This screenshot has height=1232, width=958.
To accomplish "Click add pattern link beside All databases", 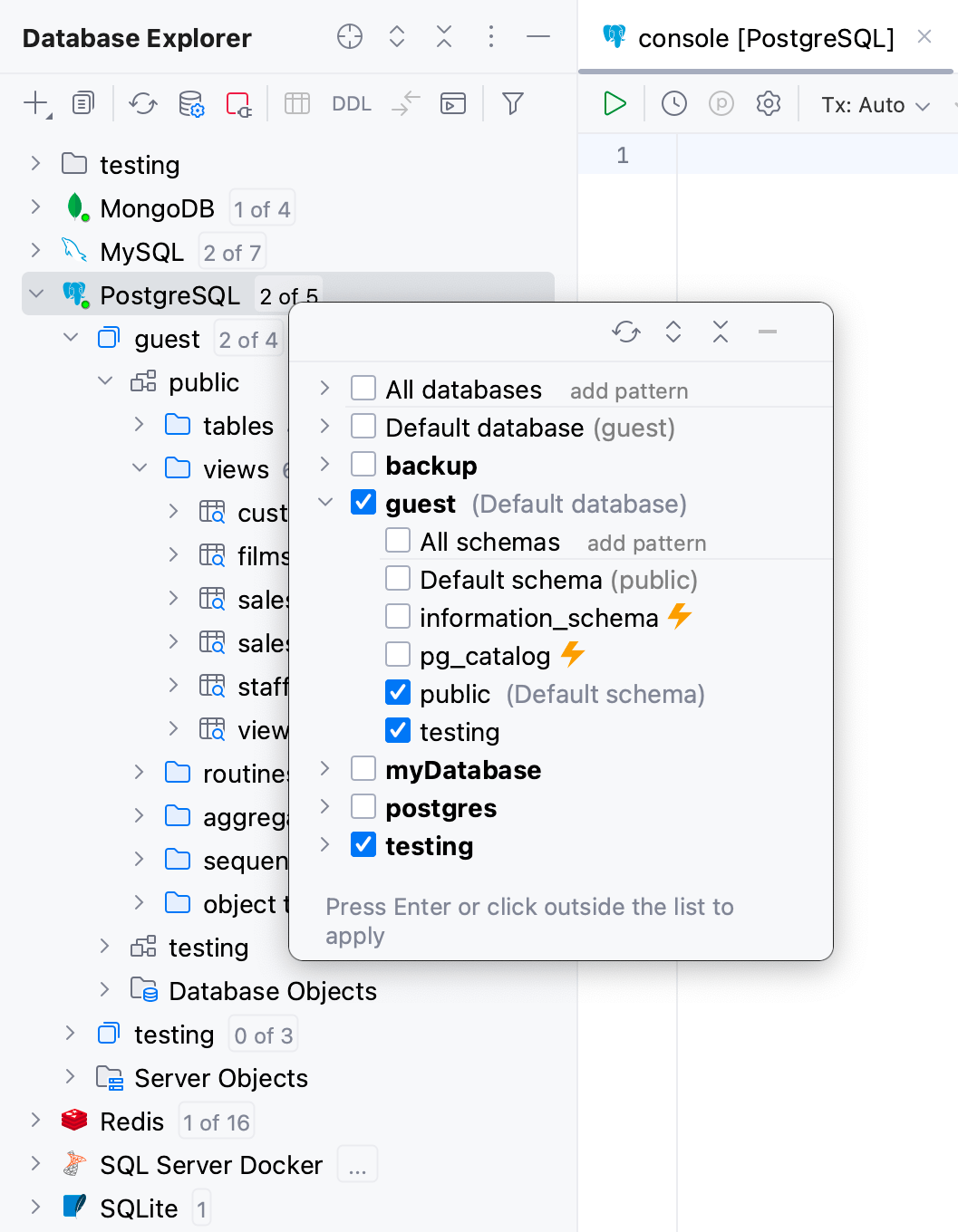I will (629, 391).
